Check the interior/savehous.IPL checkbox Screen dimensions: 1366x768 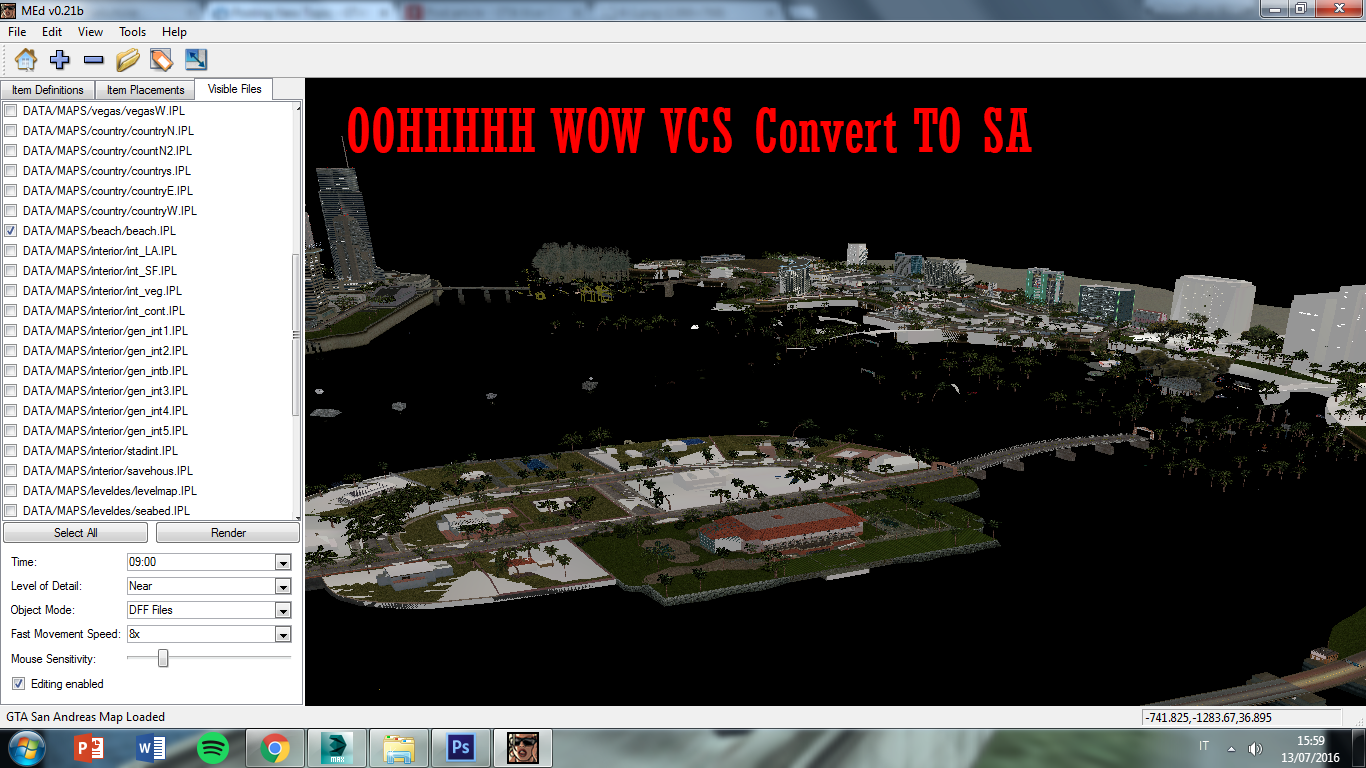(x=11, y=471)
